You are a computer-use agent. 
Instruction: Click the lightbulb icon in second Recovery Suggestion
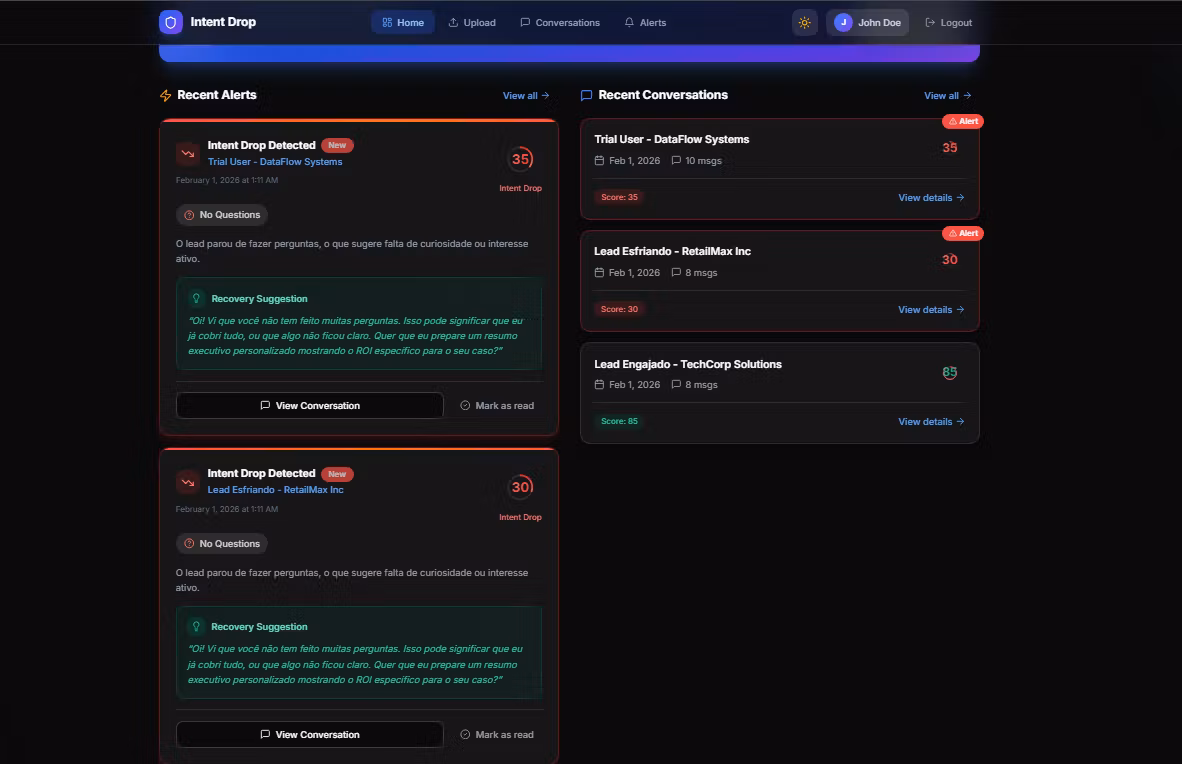[x=197, y=627]
